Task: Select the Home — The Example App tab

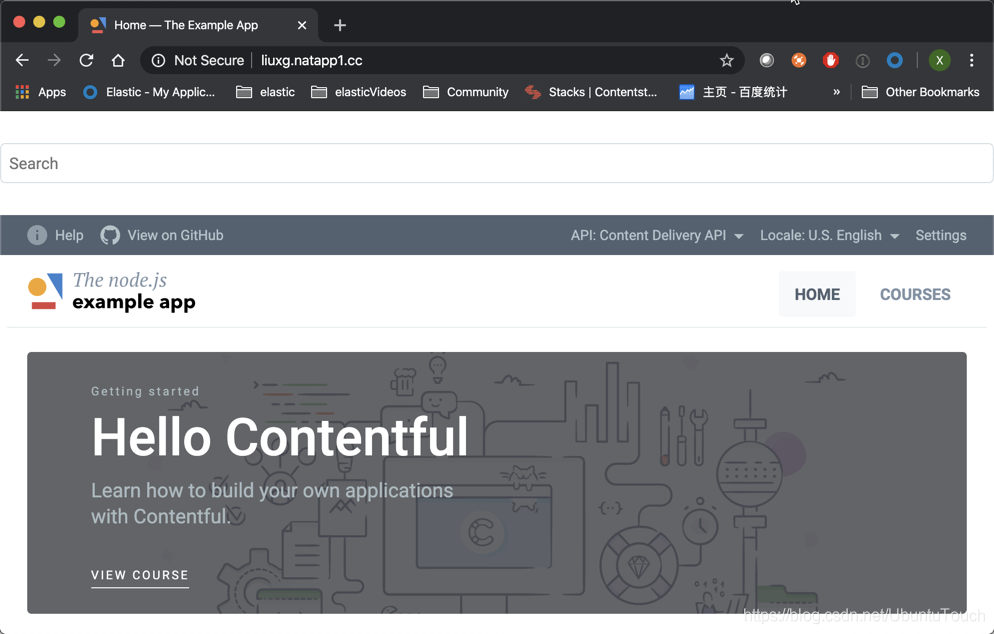Action: (x=197, y=25)
